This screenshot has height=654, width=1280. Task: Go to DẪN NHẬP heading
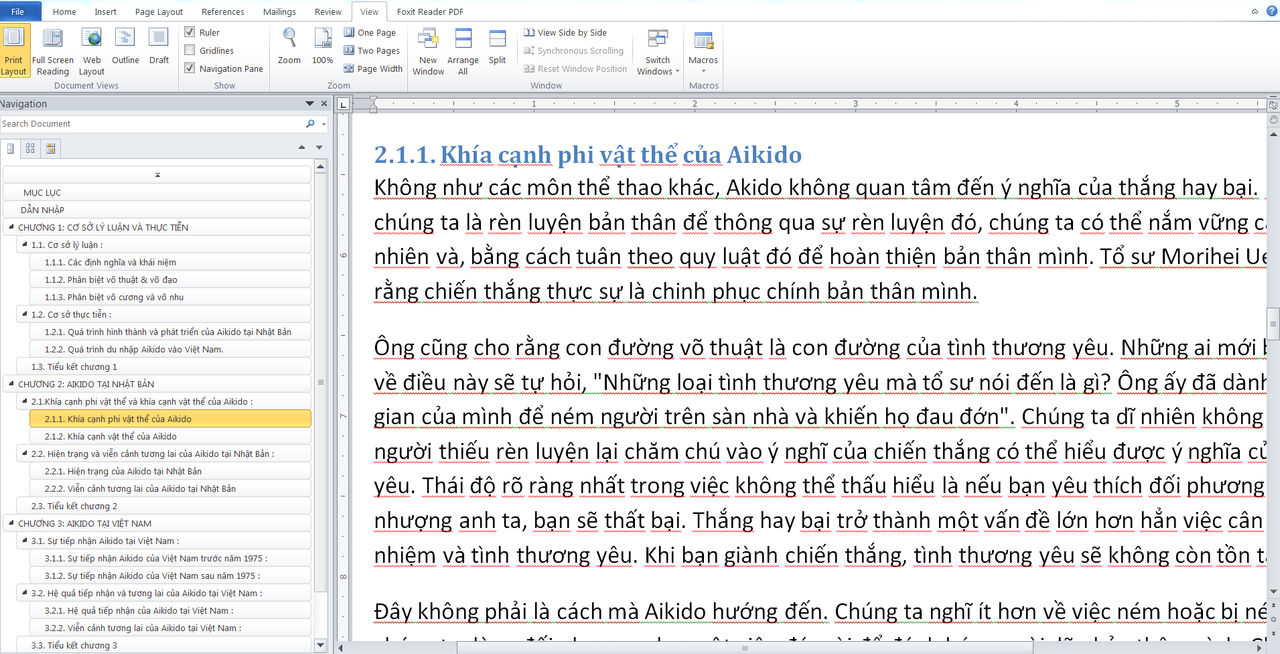[x=157, y=210]
